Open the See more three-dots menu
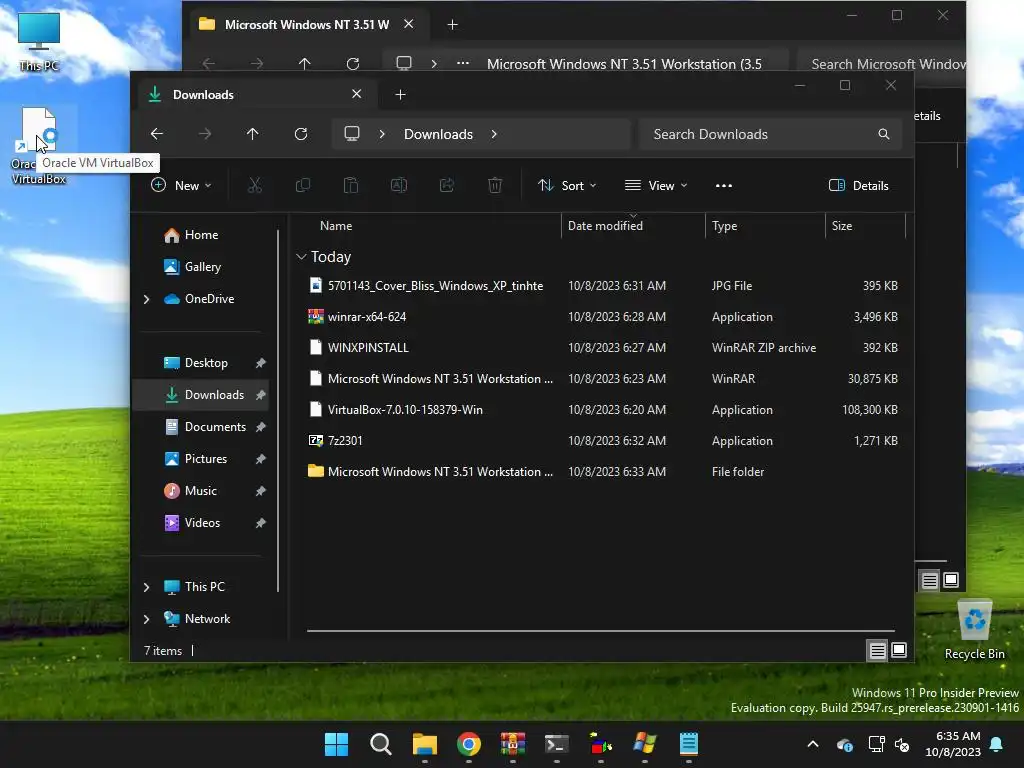Image resolution: width=1024 pixels, height=768 pixels. coord(724,185)
